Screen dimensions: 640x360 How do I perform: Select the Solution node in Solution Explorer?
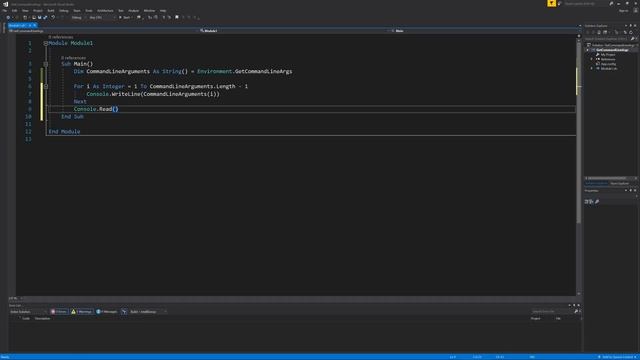click(611, 45)
